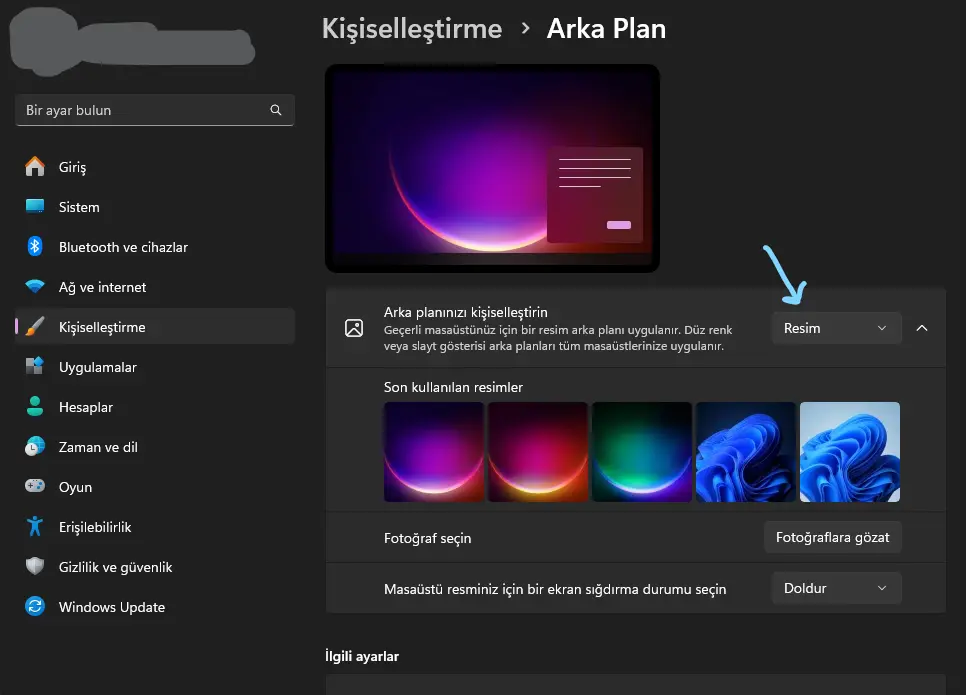Screen dimensions: 966x695
Task: Click the Arka Plan page title
Action: [606, 29]
